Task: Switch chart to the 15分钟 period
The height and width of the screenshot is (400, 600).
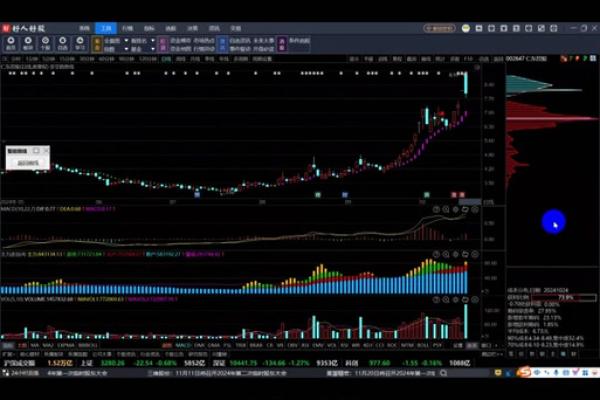Action: [x=67, y=59]
